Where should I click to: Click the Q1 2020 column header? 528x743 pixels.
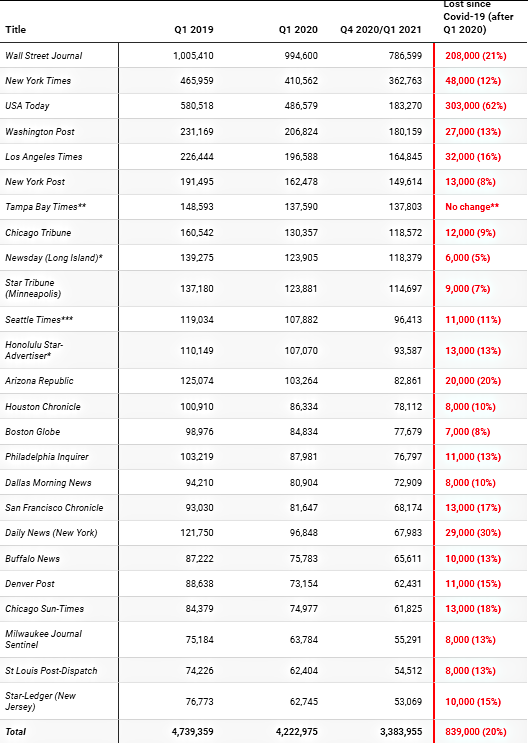[x=298, y=29]
